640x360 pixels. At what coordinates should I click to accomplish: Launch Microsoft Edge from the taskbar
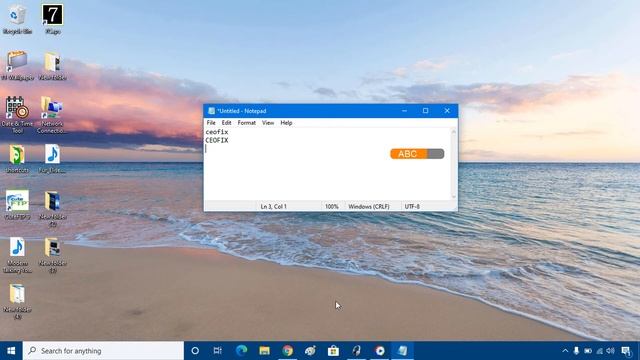click(242, 351)
